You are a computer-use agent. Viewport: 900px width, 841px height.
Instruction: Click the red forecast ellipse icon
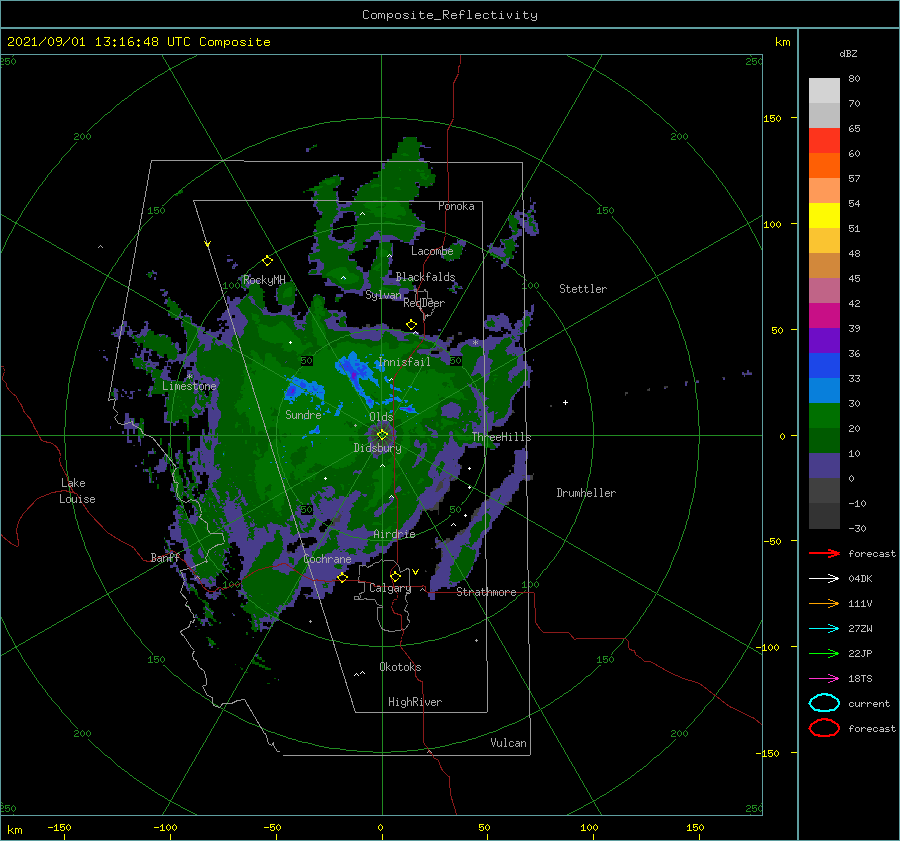[x=824, y=728]
